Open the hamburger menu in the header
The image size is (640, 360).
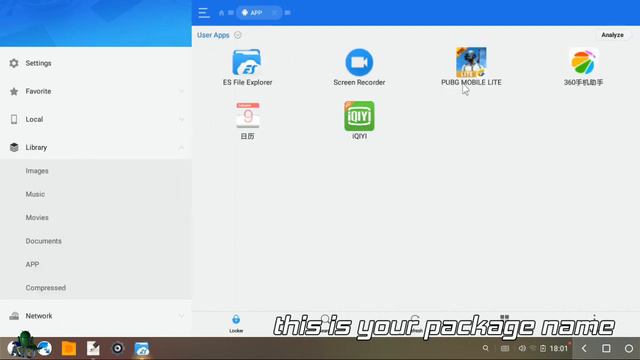[x=203, y=13]
